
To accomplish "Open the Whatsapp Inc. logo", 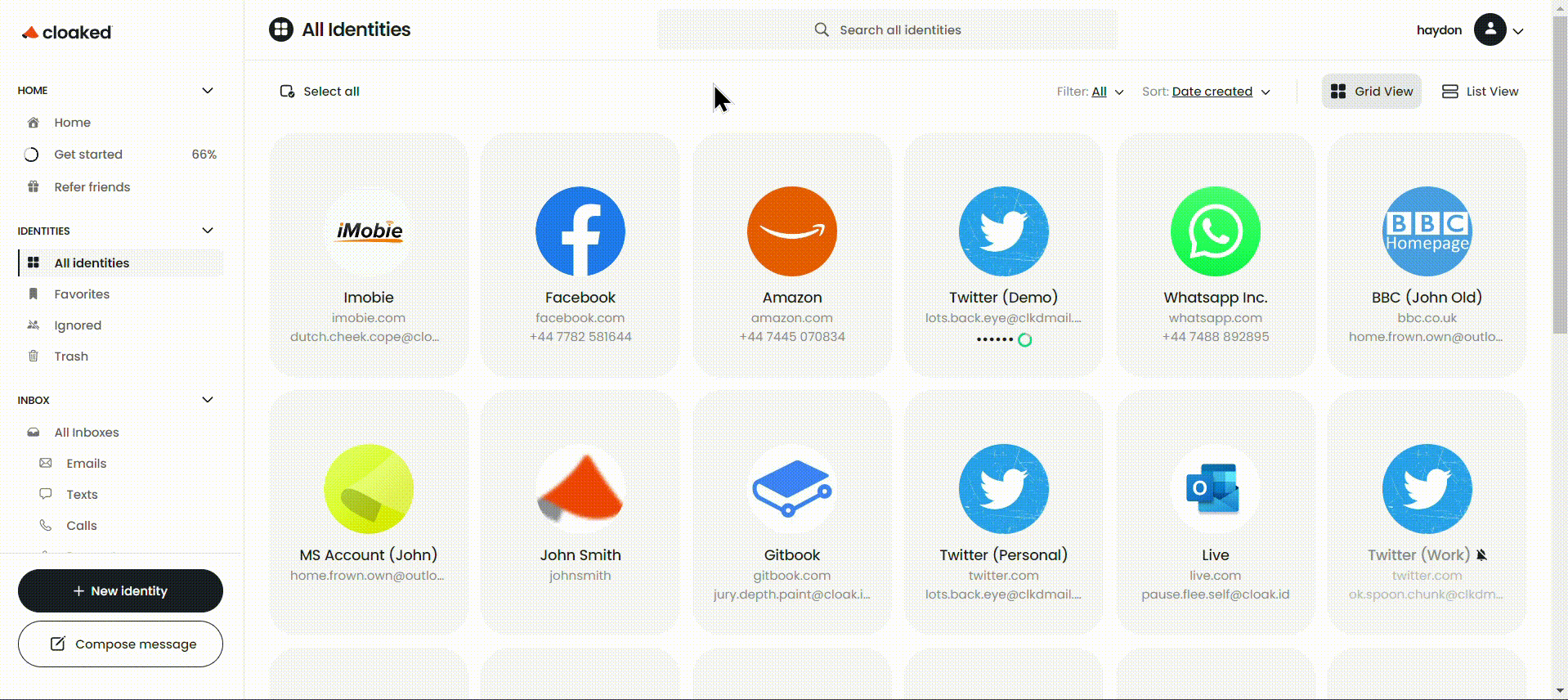I will (x=1216, y=231).
